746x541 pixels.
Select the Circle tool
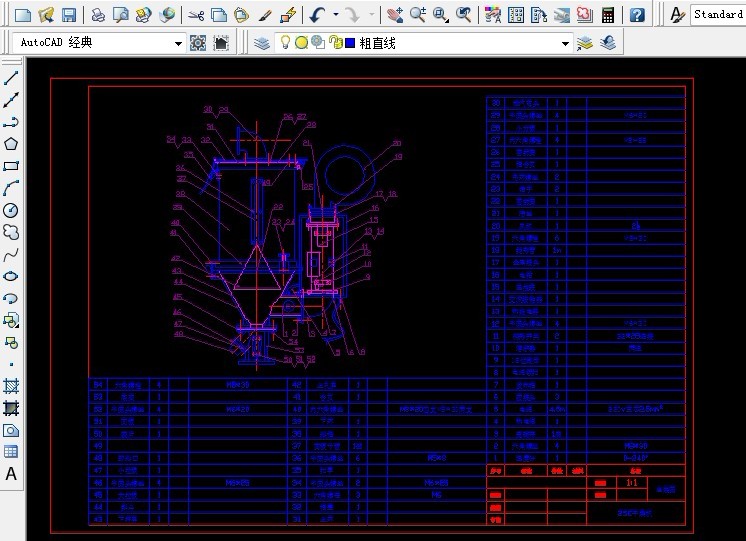pos(12,210)
